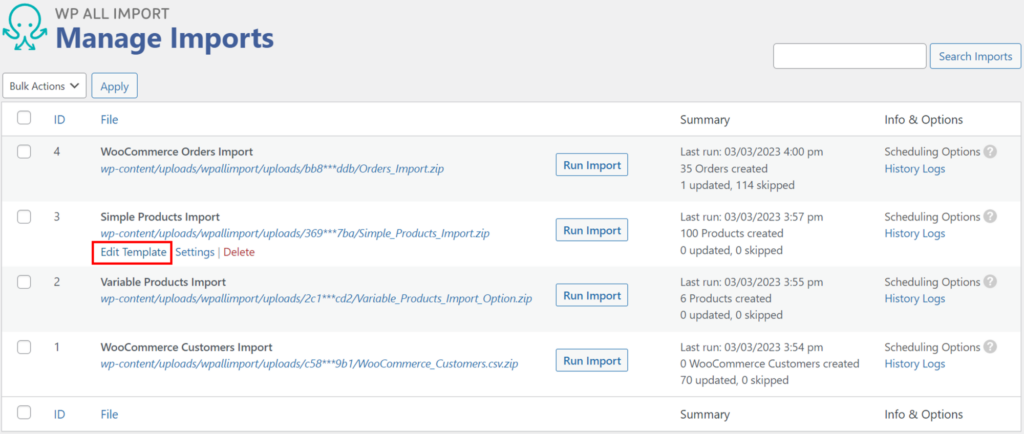Viewport: 1024px width, 434px height.
Task: Check the box for WooCommerce Customers Import
Action: [x=24, y=347]
